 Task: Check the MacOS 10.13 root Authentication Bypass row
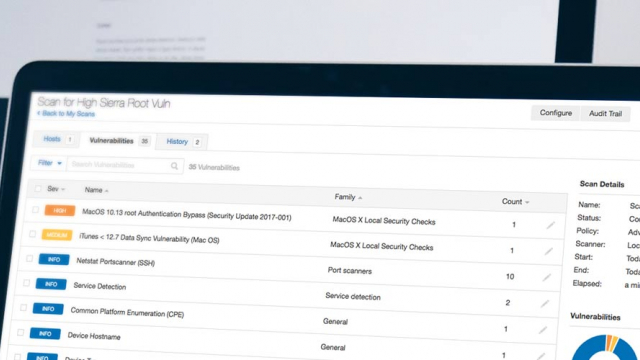click(35, 209)
